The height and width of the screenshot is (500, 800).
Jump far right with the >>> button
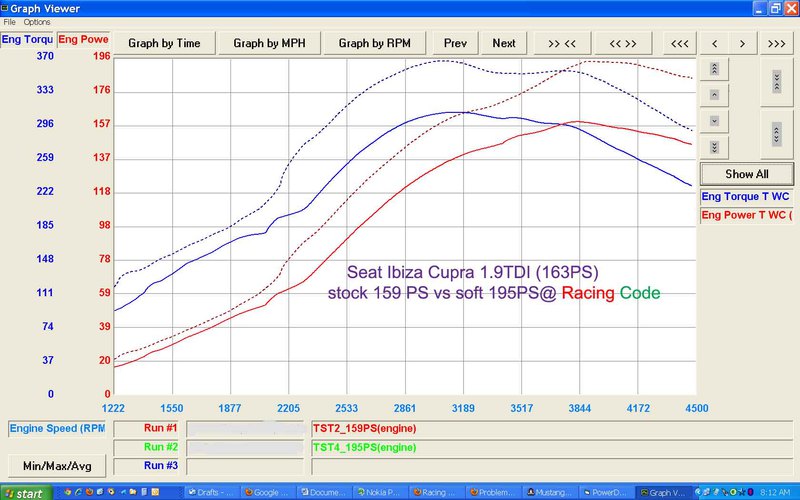777,43
